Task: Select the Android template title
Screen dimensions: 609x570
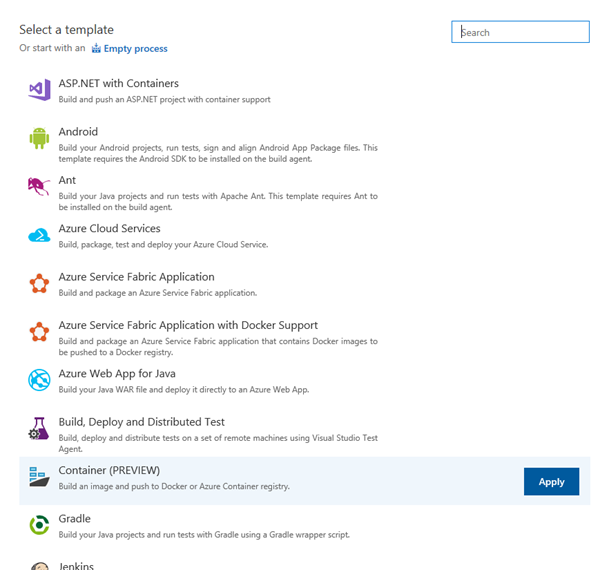Action: pyautogui.click(x=78, y=132)
